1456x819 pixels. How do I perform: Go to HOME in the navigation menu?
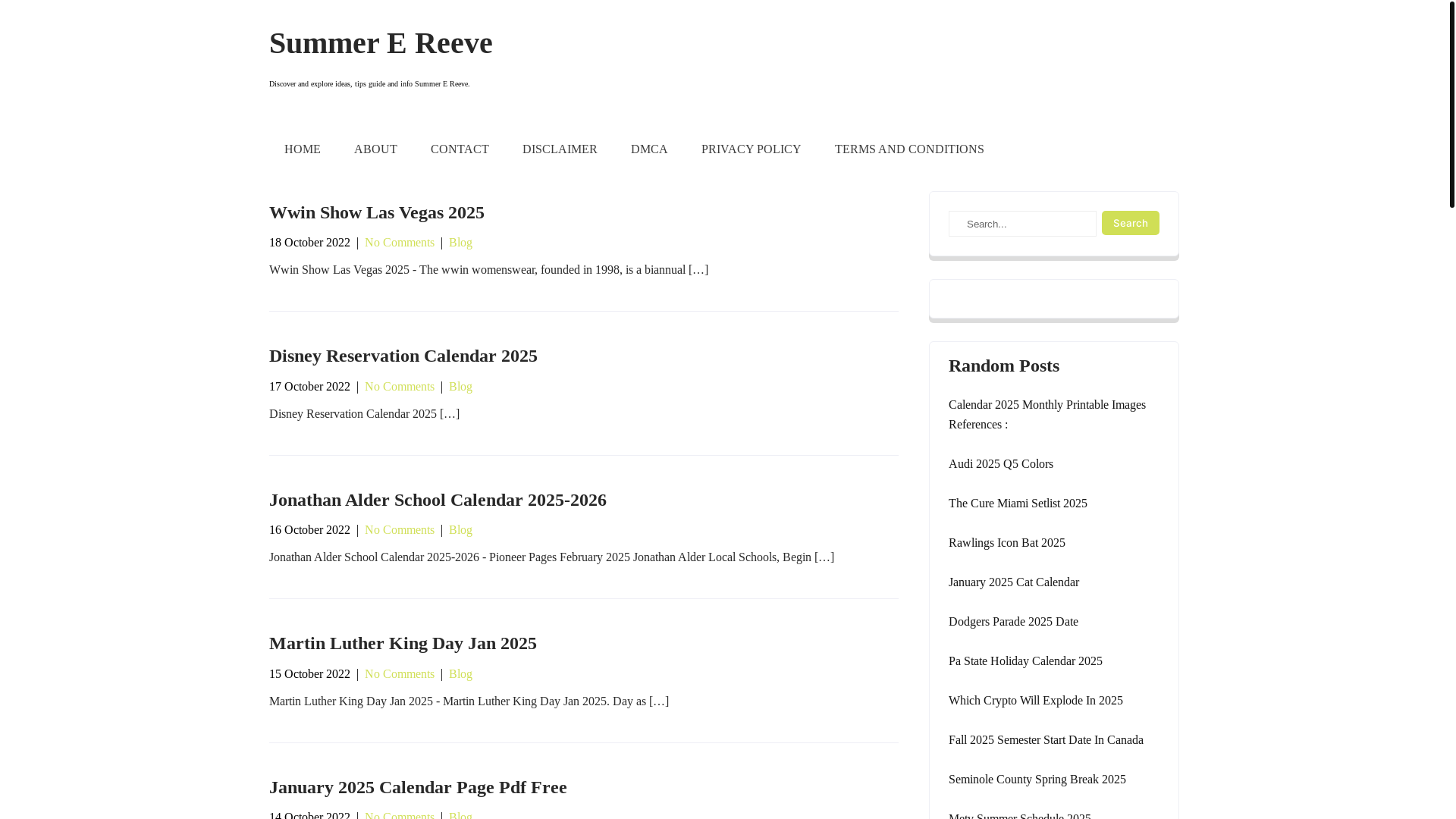tap(303, 149)
